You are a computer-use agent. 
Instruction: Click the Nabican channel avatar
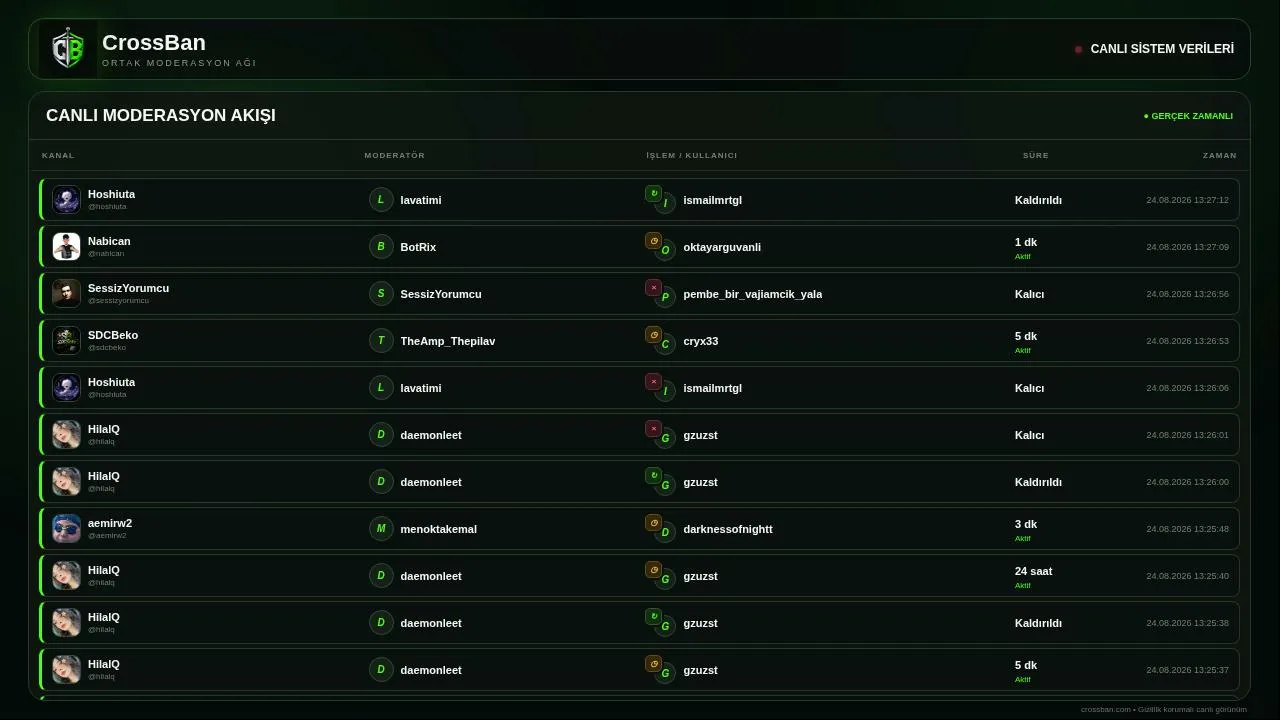point(66,246)
